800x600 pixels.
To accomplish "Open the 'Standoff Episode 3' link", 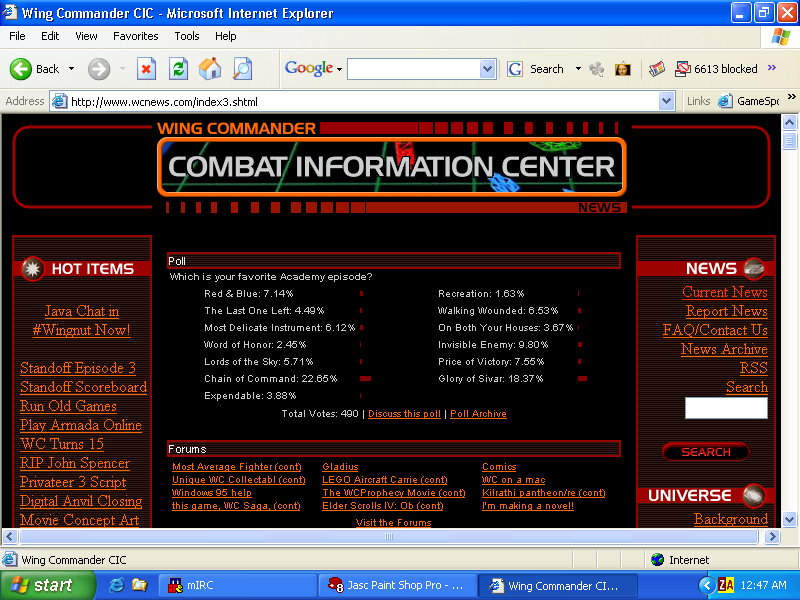I will click(x=78, y=368).
